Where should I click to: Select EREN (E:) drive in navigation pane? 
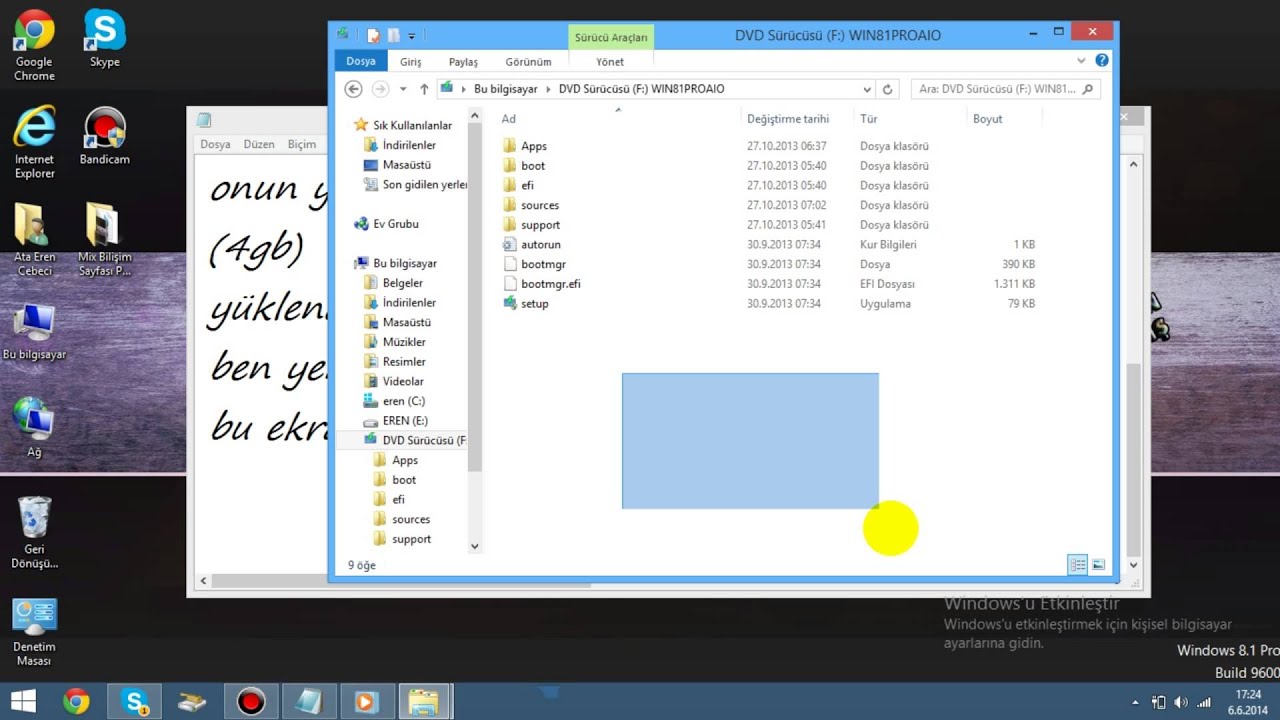coord(405,421)
